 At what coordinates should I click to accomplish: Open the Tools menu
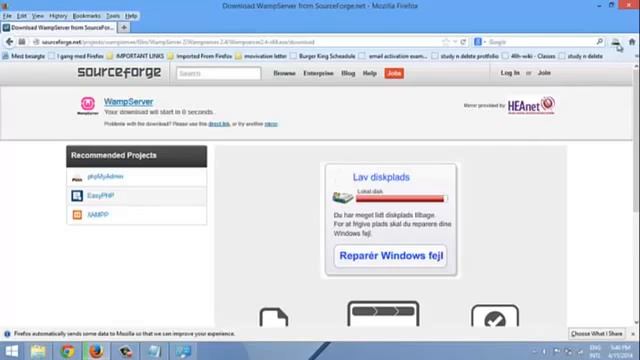(113, 16)
